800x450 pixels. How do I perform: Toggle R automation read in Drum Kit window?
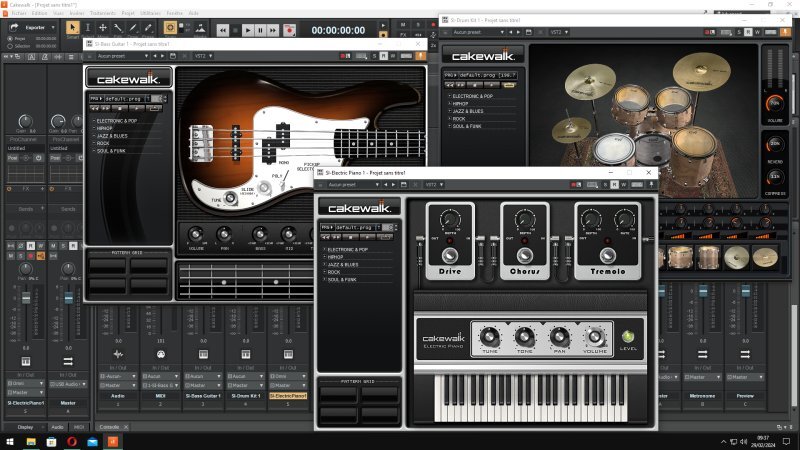(748, 32)
